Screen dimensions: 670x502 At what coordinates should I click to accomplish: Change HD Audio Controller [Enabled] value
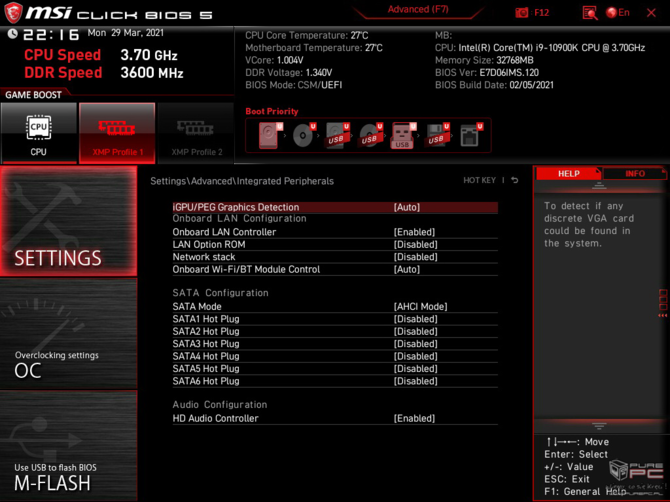tap(414, 418)
